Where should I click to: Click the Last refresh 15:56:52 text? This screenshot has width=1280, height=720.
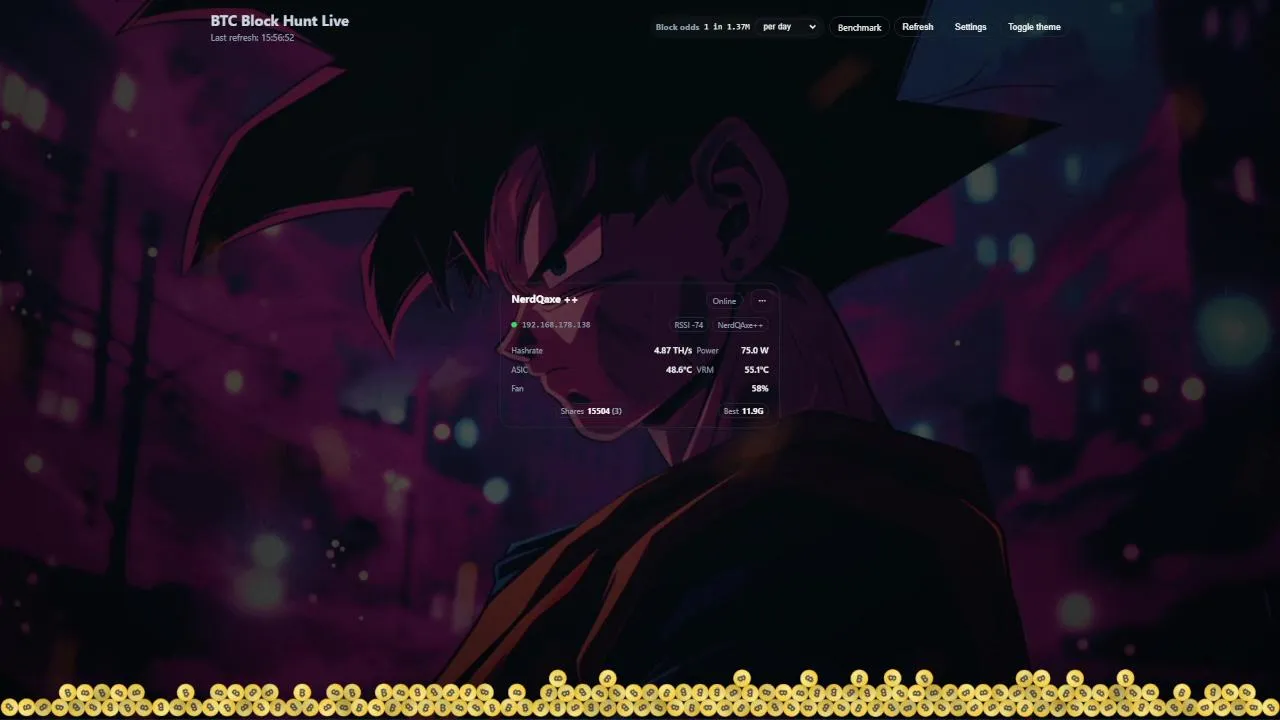pyautogui.click(x=252, y=38)
